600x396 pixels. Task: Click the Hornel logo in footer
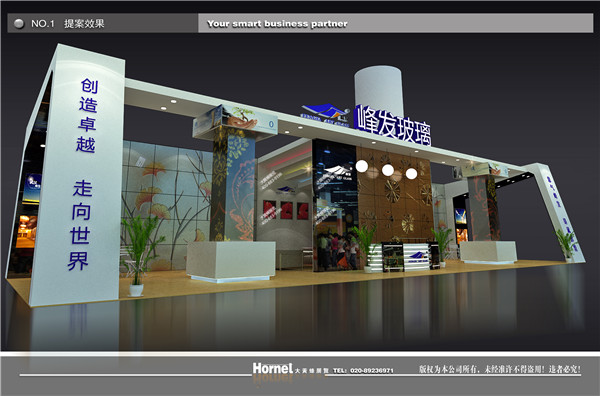(x=272, y=368)
